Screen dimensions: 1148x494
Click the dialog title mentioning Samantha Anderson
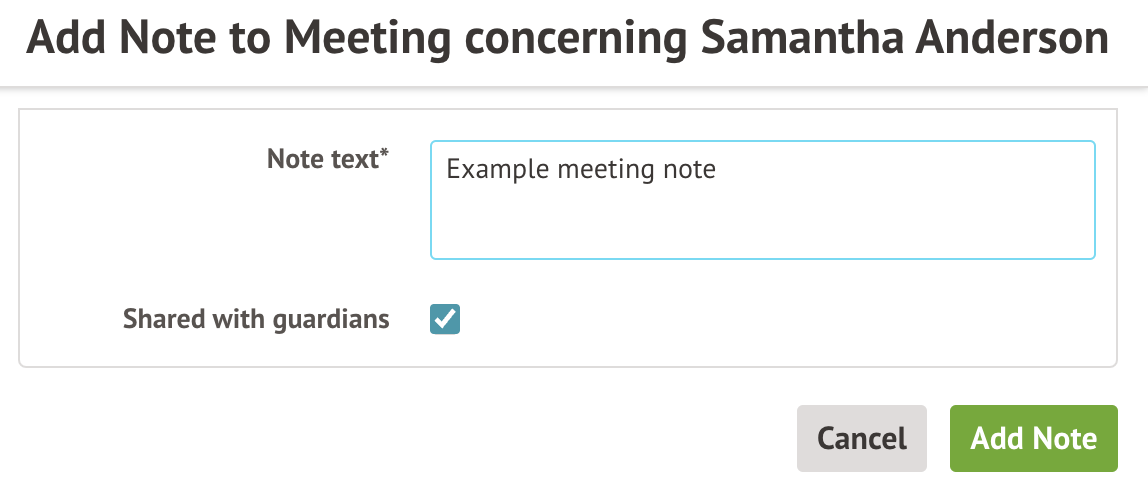tap(567, 39)
